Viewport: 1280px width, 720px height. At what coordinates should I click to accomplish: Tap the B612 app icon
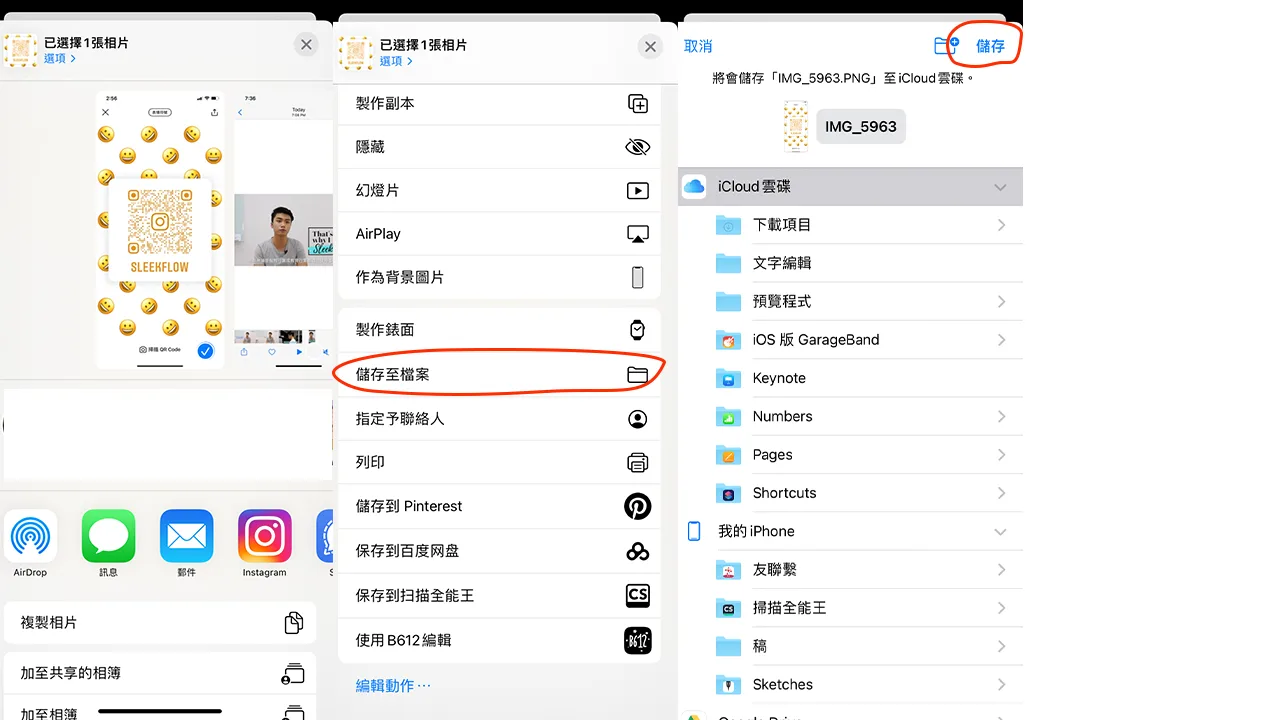pos(637,640)
